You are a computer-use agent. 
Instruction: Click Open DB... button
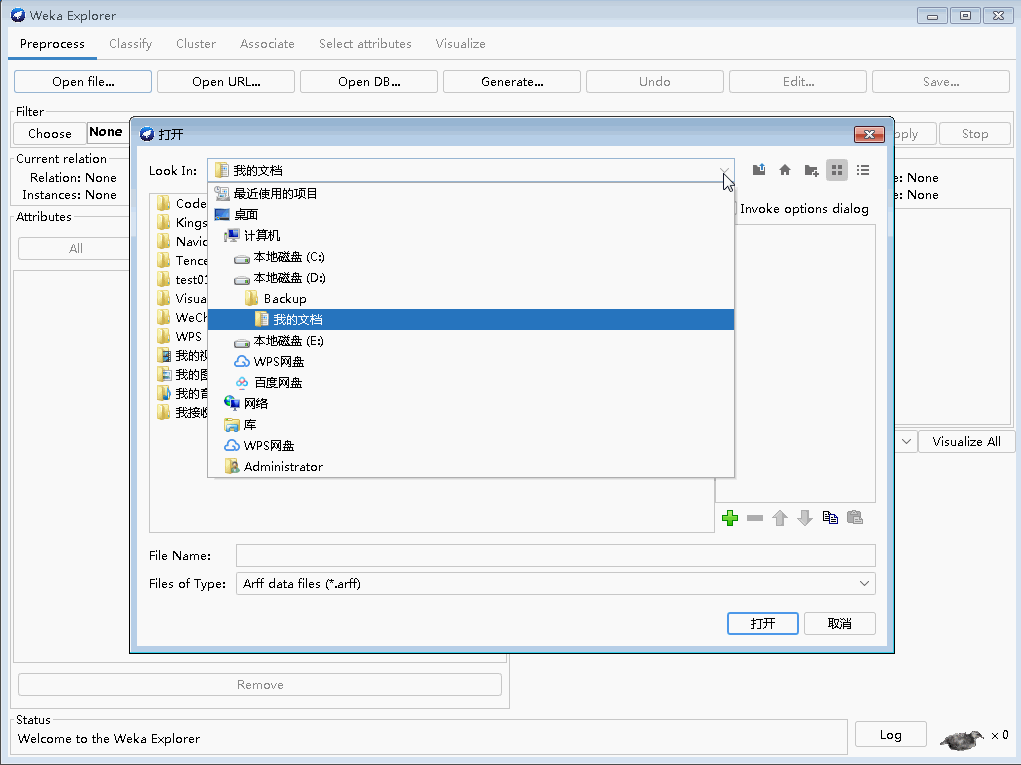click(369, 81)
